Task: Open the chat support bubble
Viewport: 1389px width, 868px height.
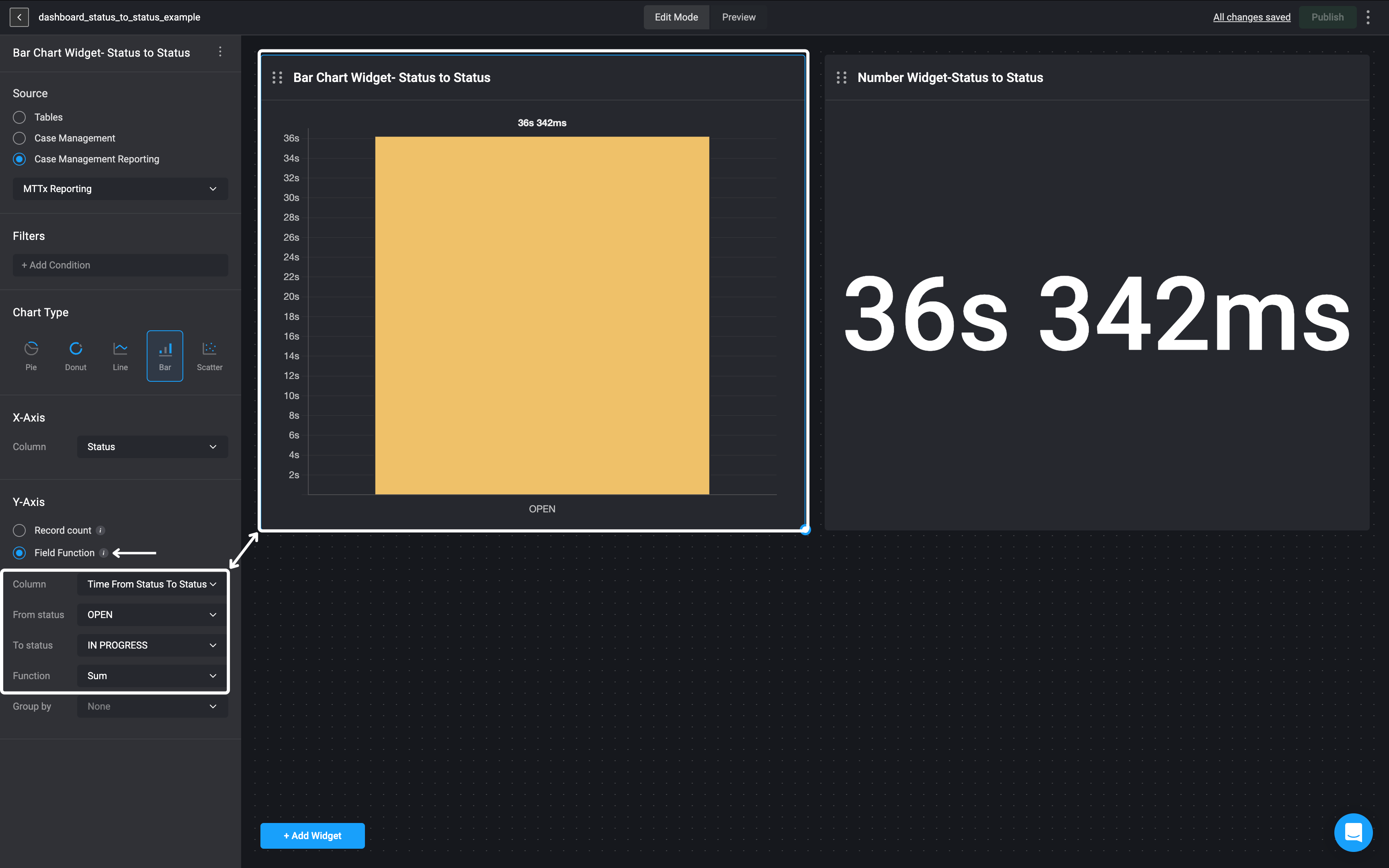Action: [x=1353, y=832]
